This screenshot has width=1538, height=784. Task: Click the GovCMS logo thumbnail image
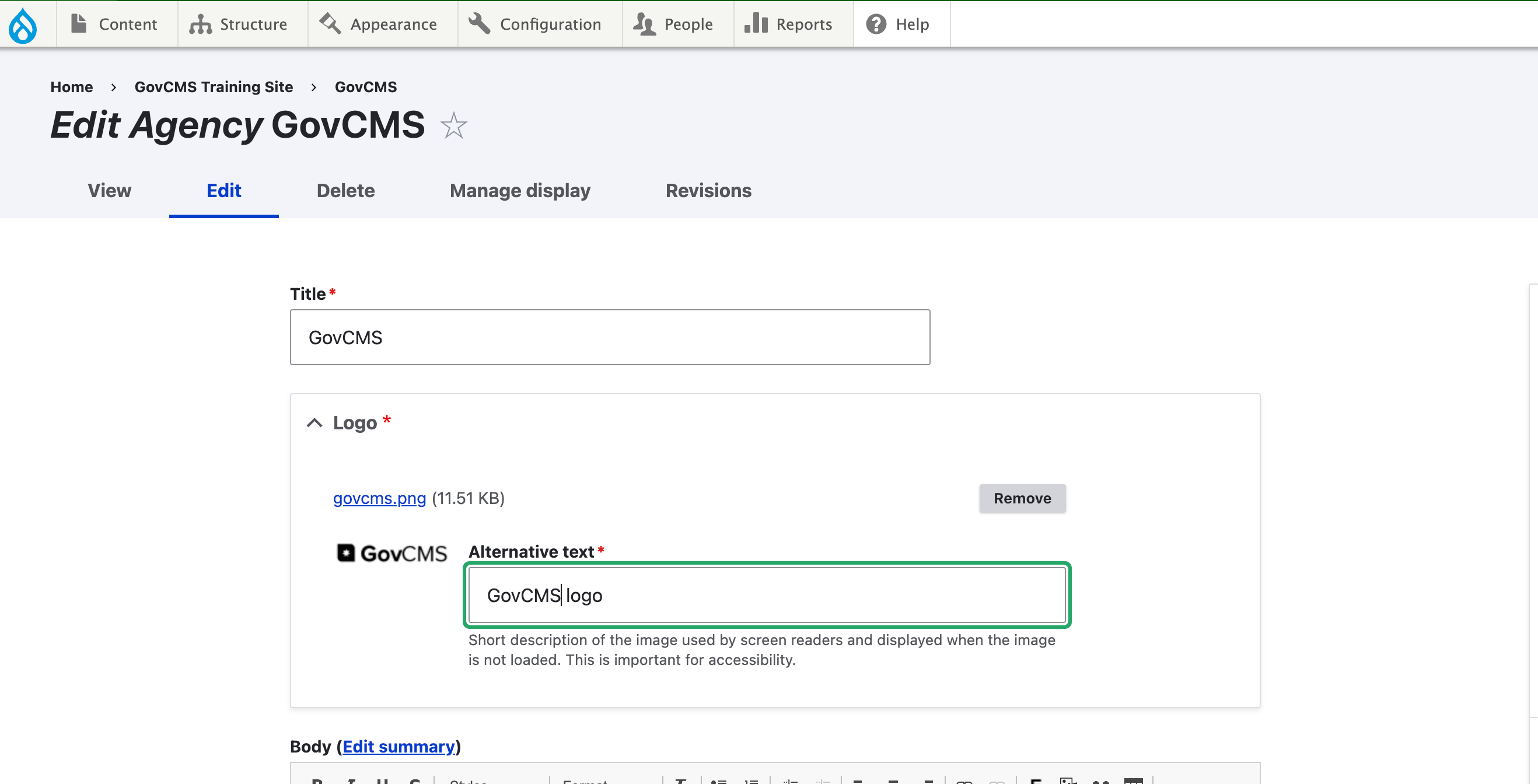pos(392,554)
